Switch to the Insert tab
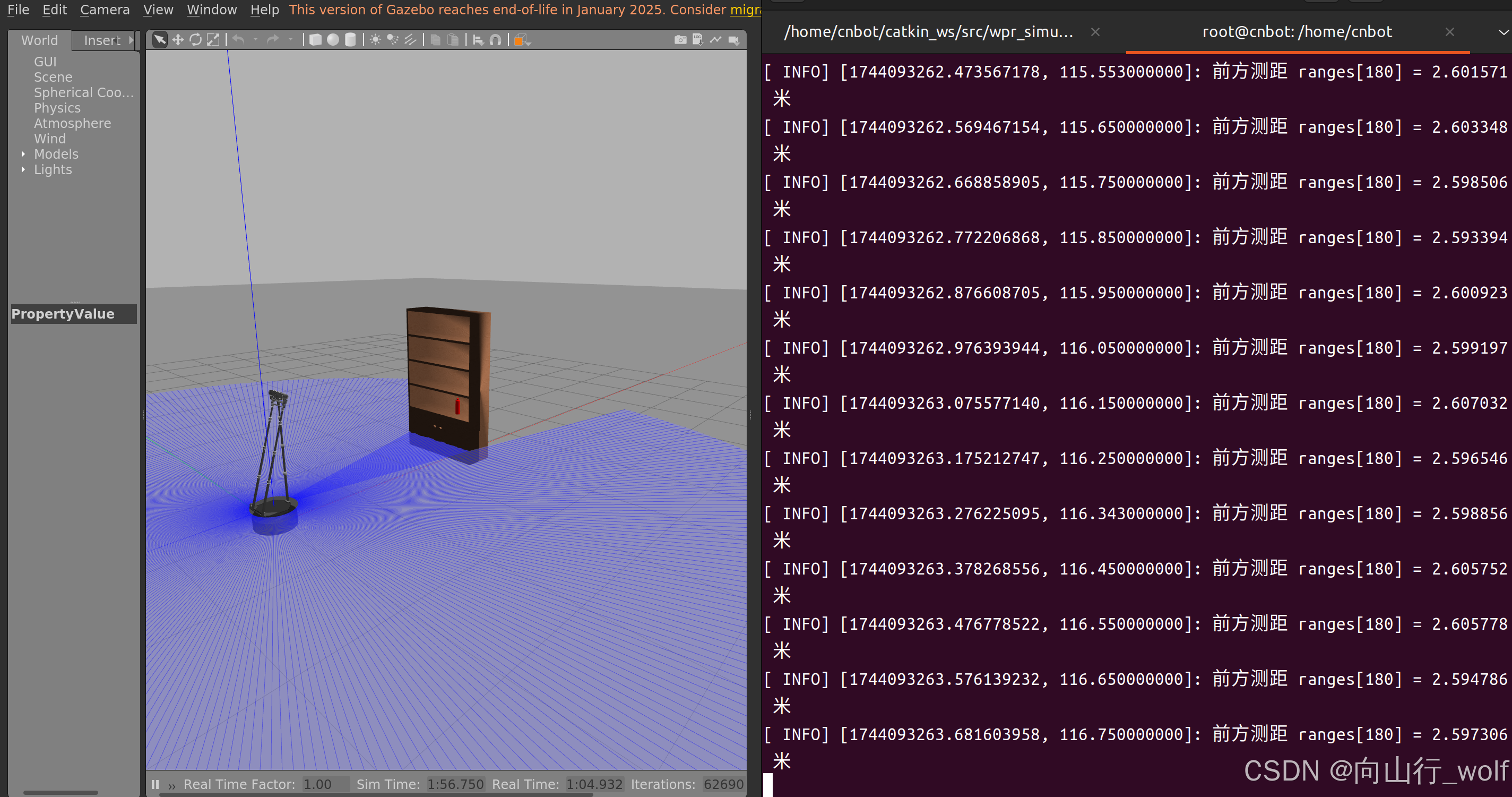Screen dimensions: 1512x797 (102, 40)
